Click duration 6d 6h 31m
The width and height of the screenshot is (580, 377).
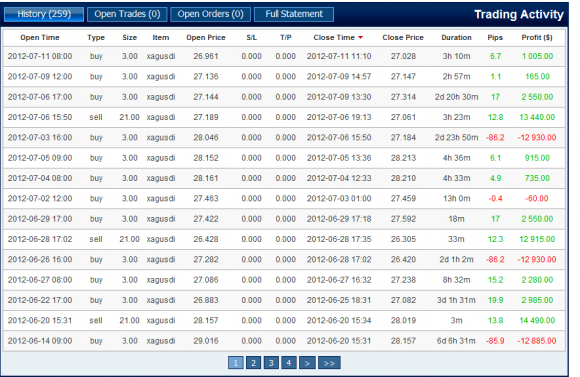pos(456,341)
